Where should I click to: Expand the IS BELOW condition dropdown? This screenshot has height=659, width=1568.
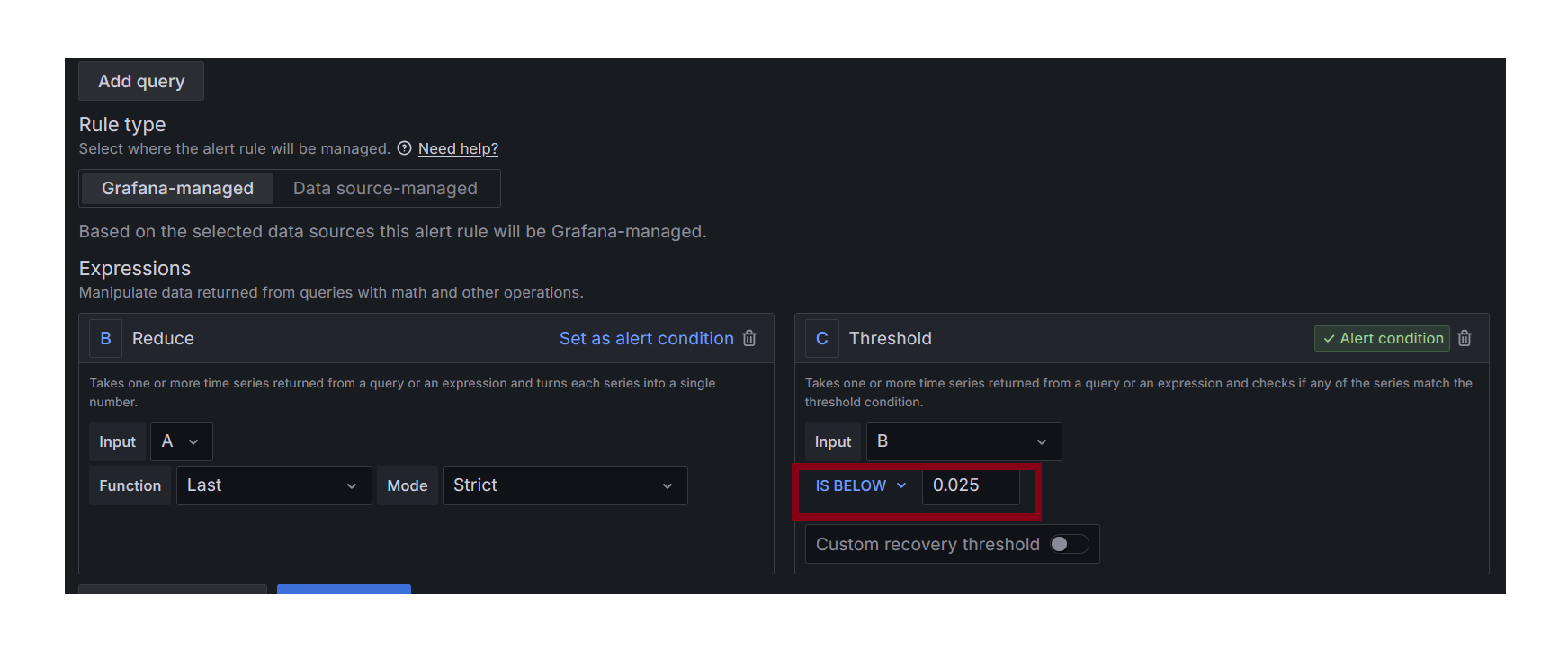(x=861, y=485)
